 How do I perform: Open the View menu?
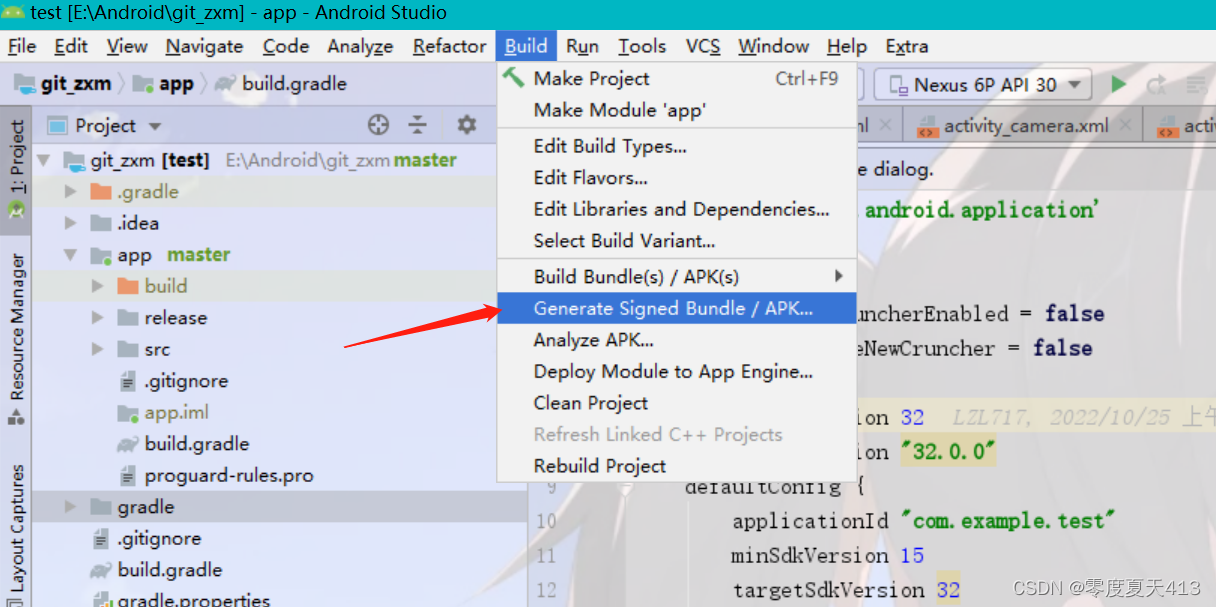(127, 46)
